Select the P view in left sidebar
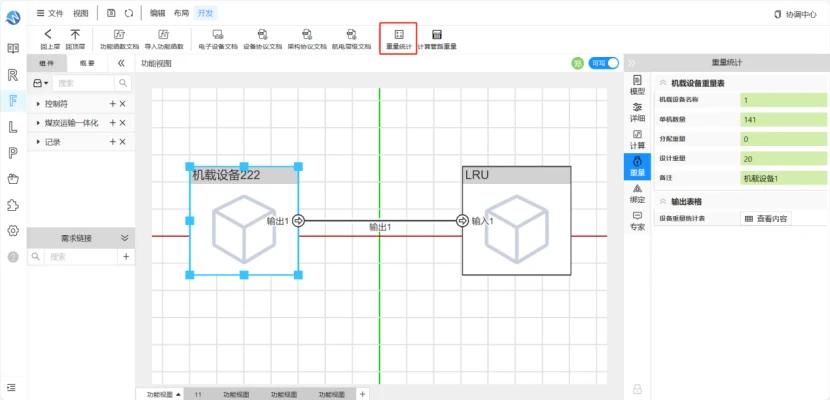 tap(13, 153)
